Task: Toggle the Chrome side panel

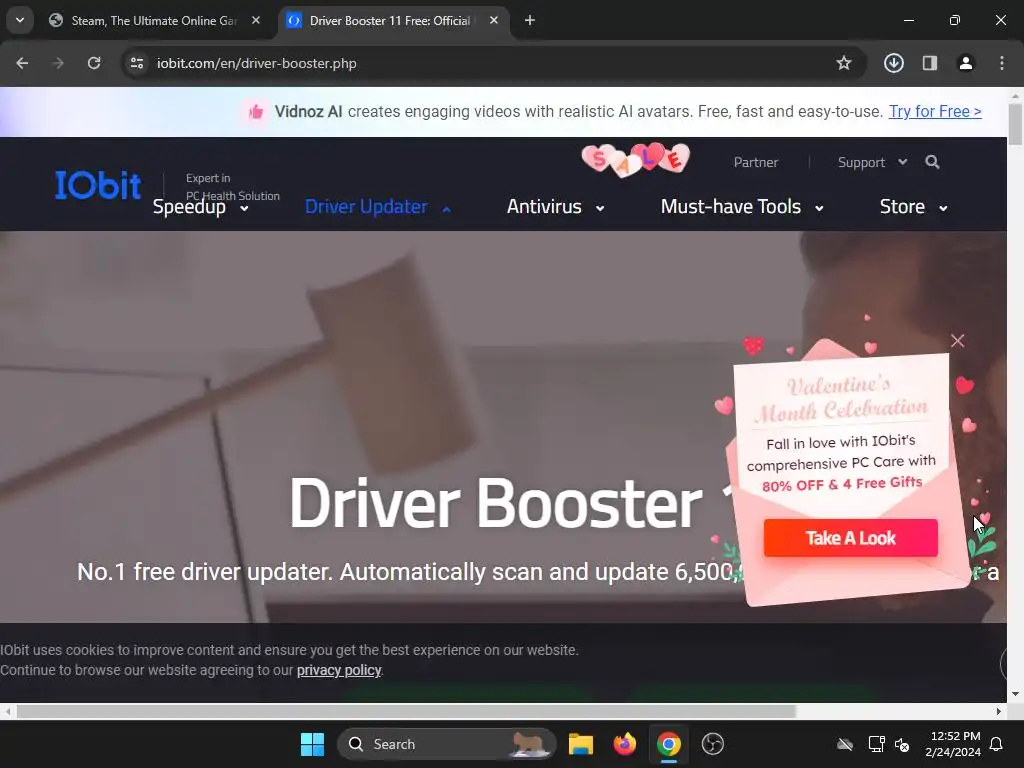Action: click(930, 63)
